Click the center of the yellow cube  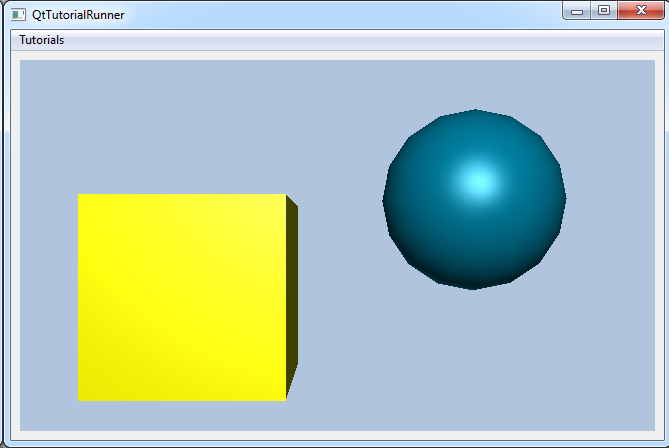coord(182,297)
